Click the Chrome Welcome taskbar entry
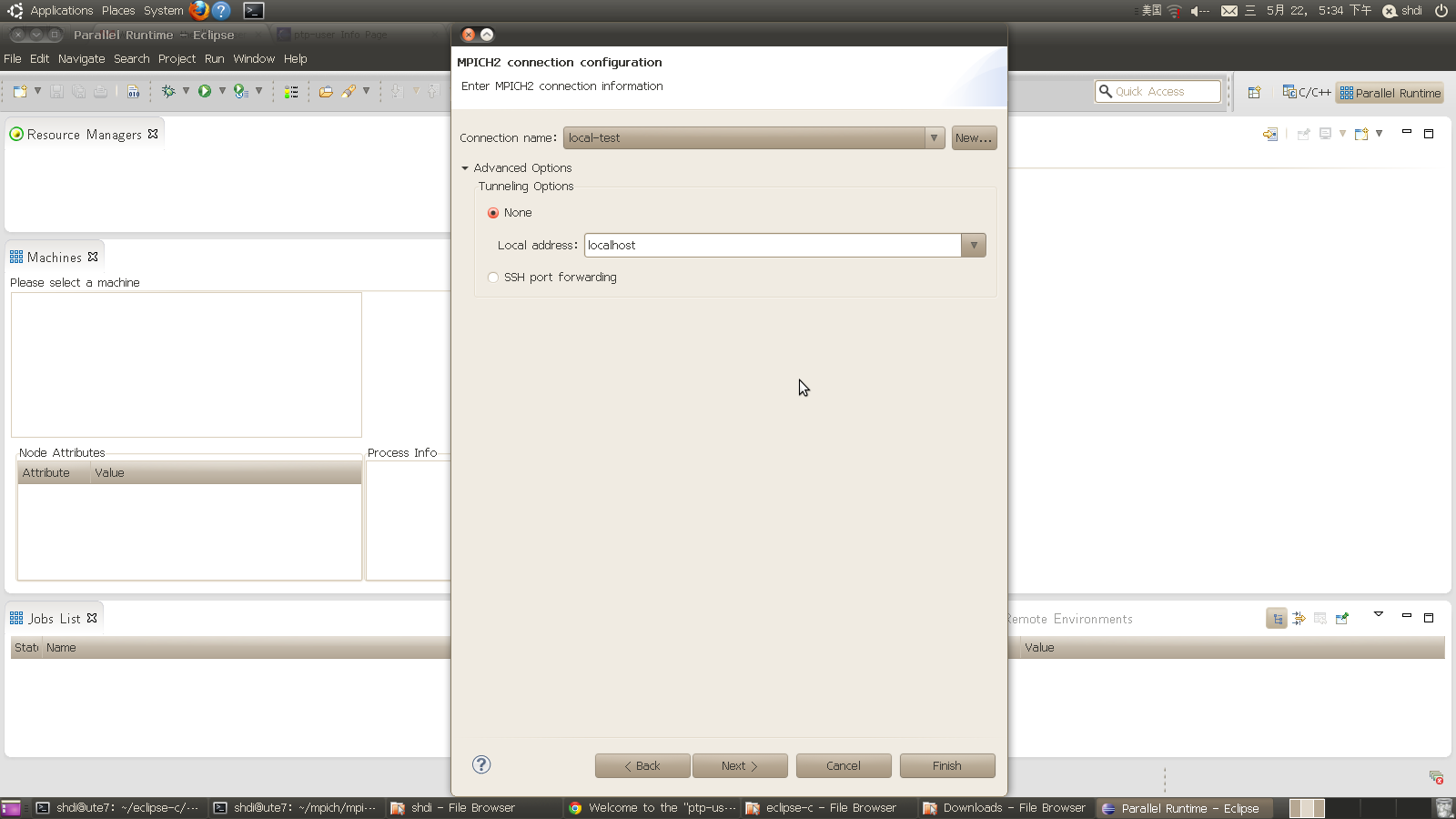 pos(652,808)
